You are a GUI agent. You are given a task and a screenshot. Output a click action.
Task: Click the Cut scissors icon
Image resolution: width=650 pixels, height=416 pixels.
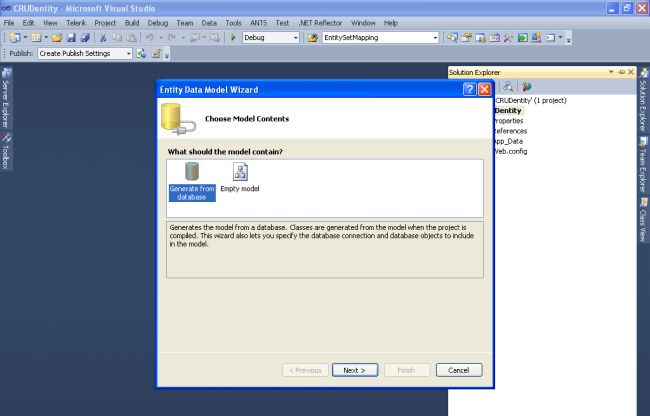[103, 38]
